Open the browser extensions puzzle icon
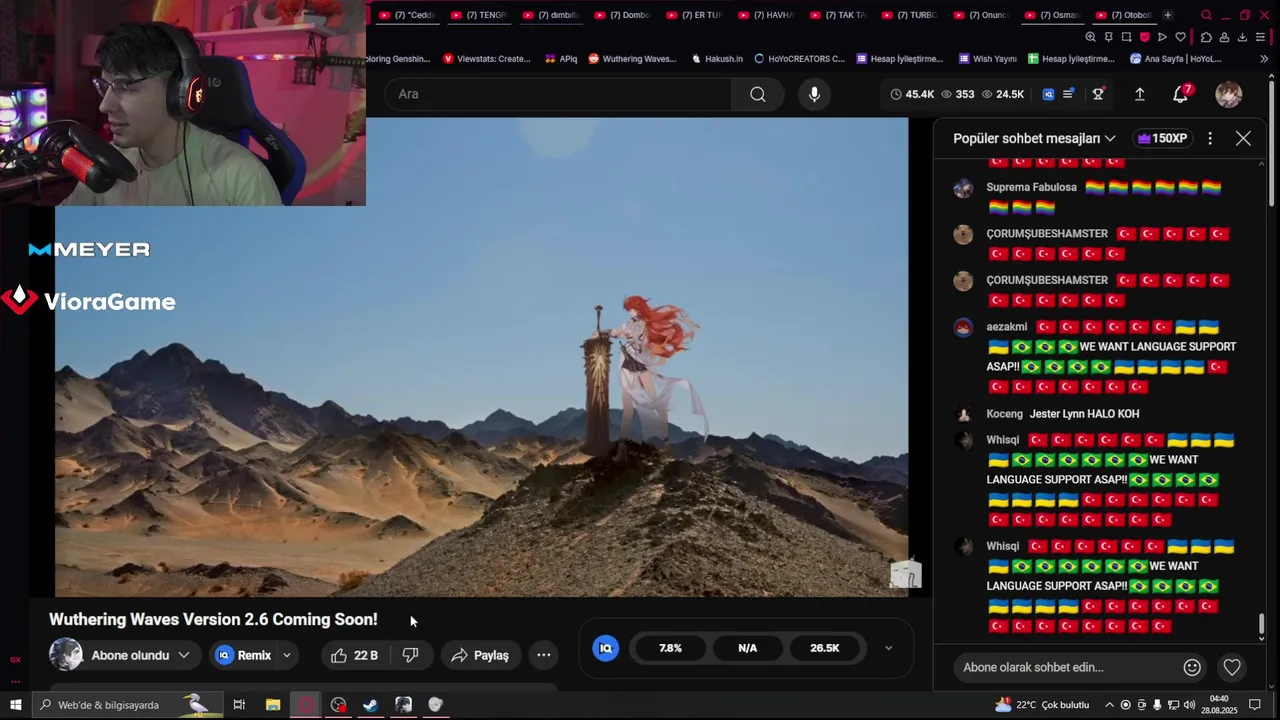The height and width of the screenshot is (720, 1280). pyautogui.click(x=1206, y=37)
